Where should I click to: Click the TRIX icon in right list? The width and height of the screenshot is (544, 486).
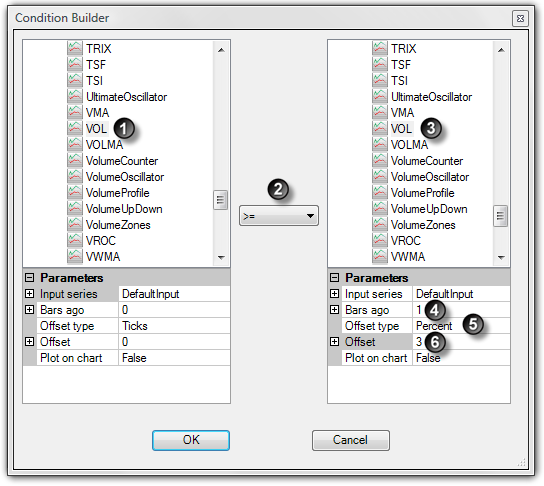pos(380,48)
